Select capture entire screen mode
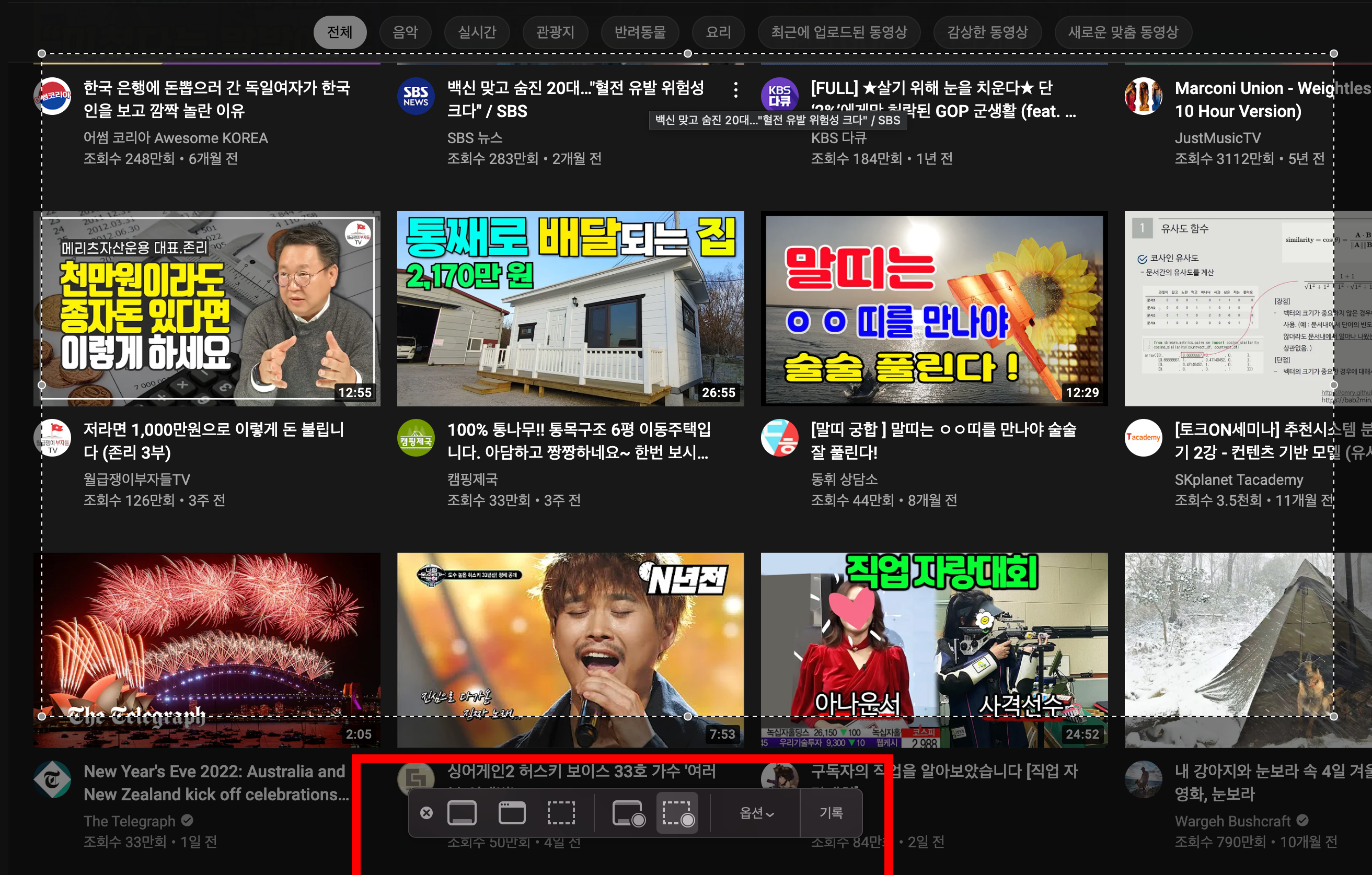1372x875 pixels. click(462, 812)
